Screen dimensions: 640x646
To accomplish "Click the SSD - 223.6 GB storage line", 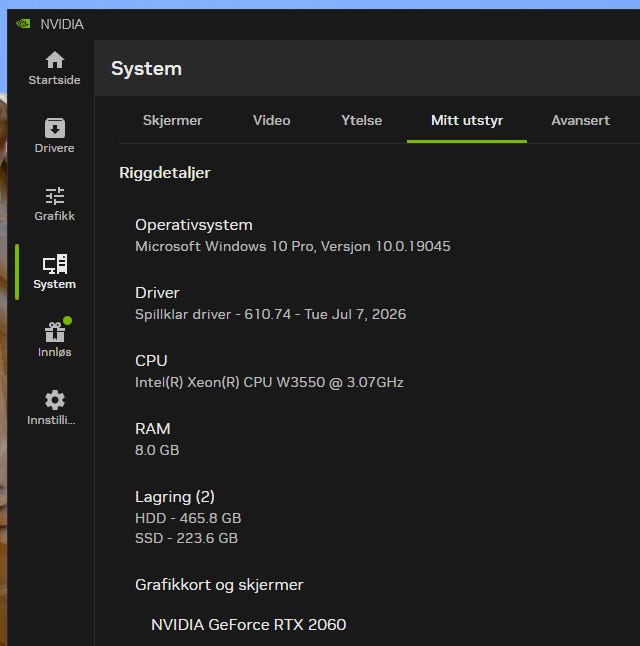I will click(186, 538).
